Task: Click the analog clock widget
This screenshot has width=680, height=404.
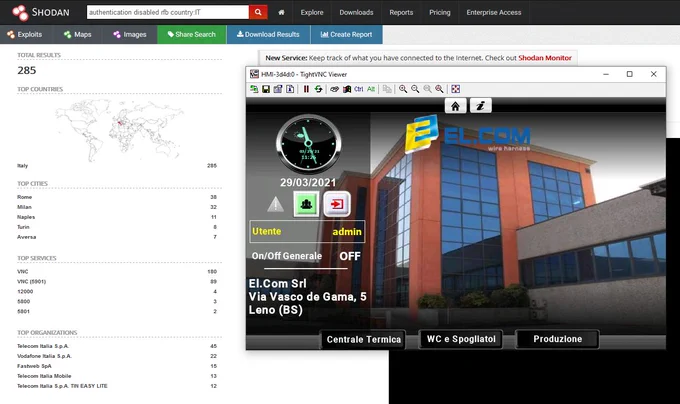Action: coord(308,144)
